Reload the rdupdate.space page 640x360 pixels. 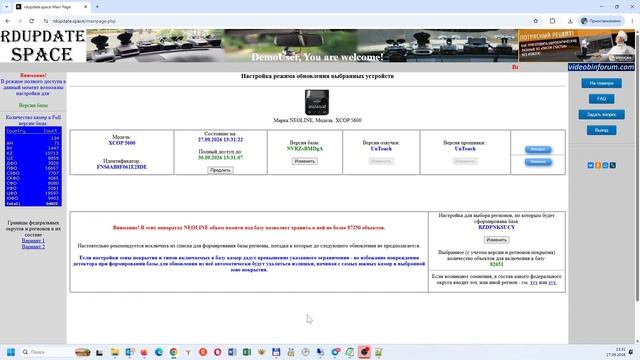coord(31,21)
